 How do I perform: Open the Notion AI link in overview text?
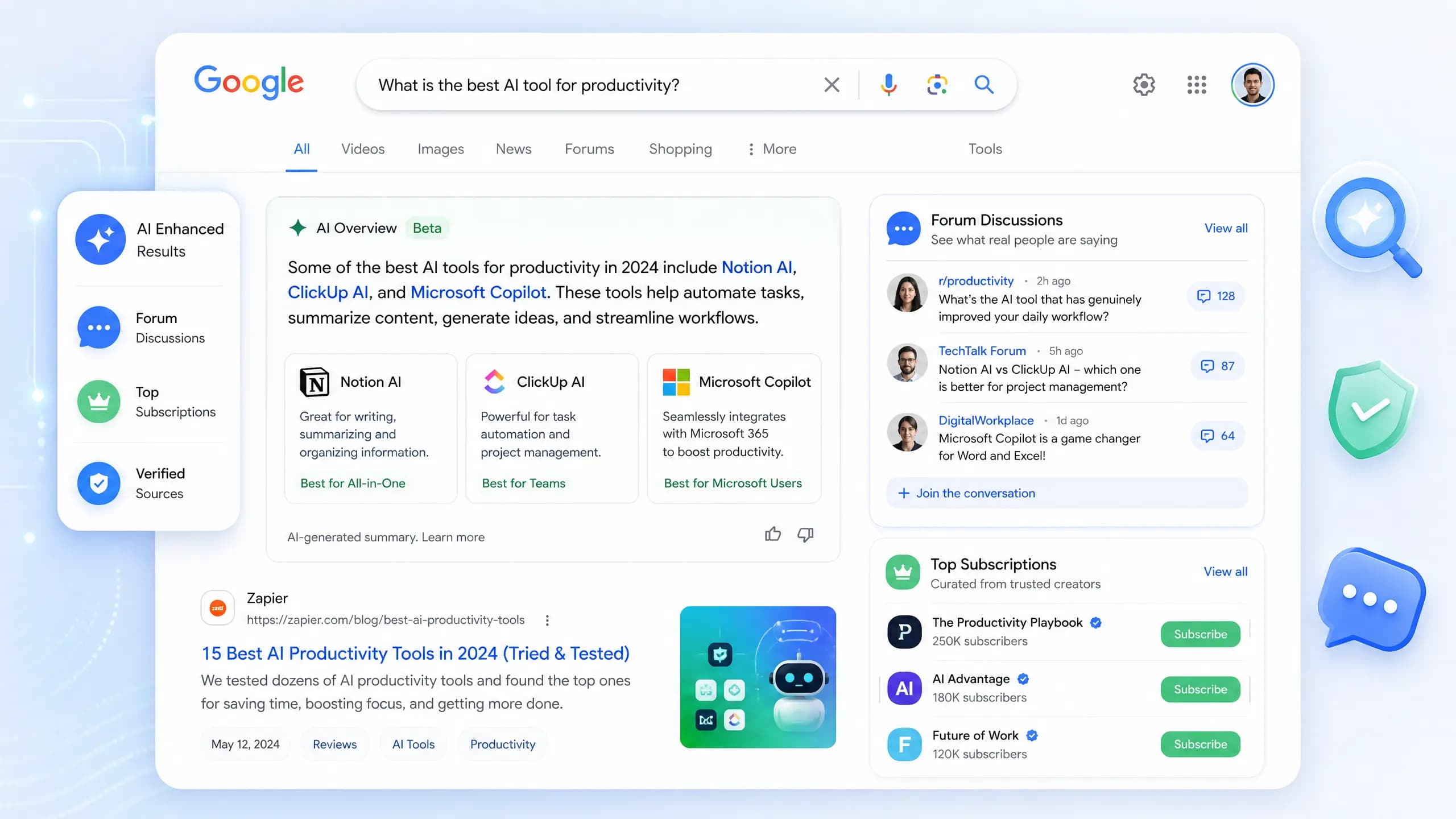point(756,267)
